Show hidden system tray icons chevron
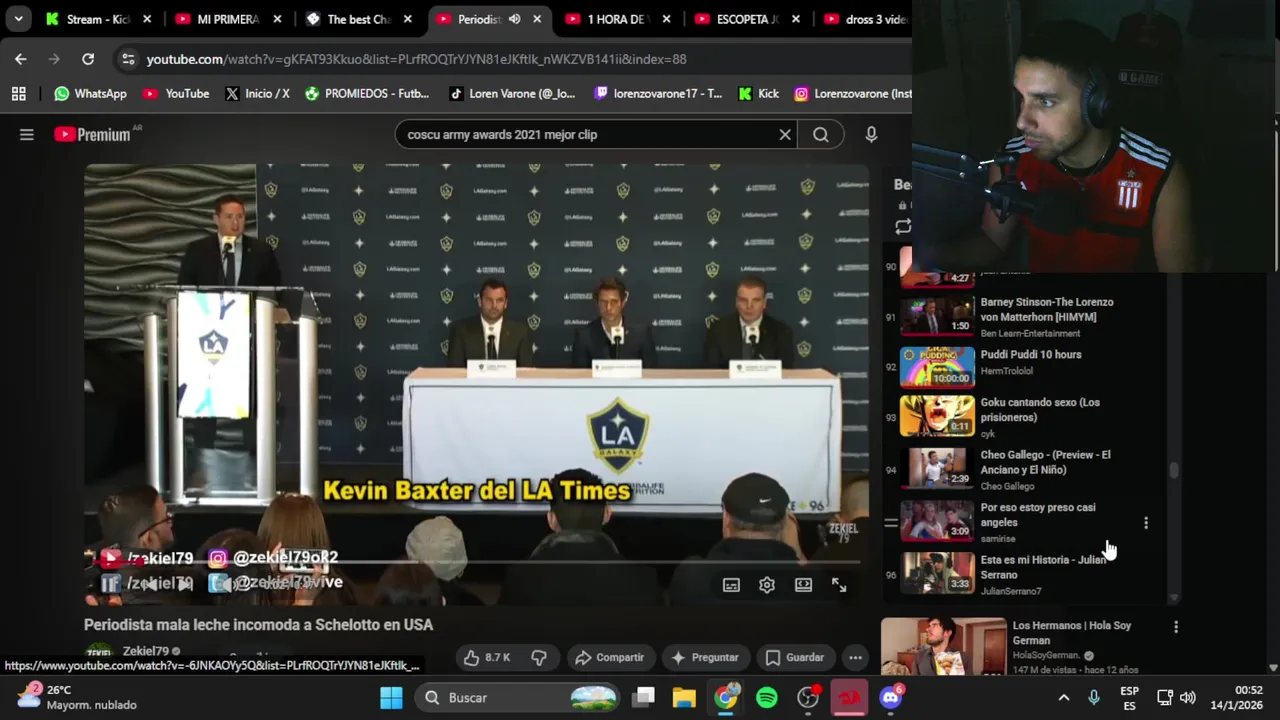This screenshot has height=720, width=1280. tap(1064, 698)
